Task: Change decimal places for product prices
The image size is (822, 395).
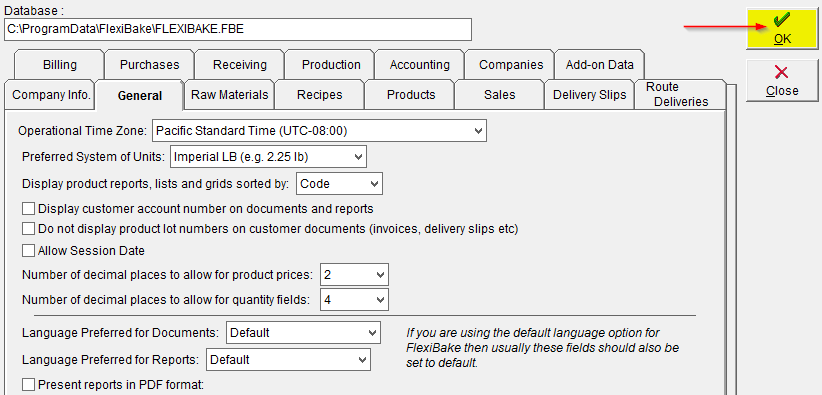Action: tap(354, 274)
